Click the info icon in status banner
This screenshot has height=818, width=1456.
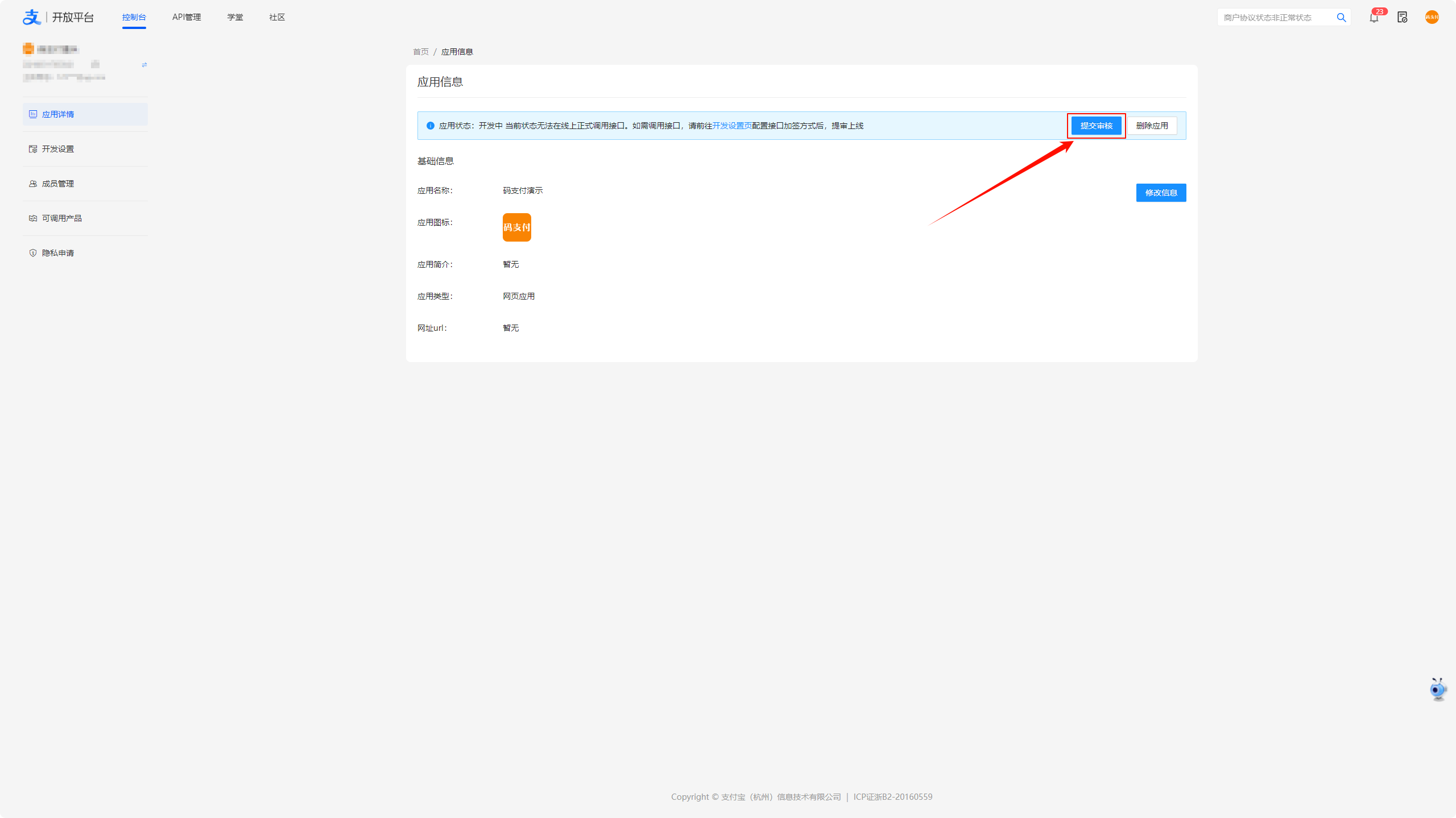point(431,126)
